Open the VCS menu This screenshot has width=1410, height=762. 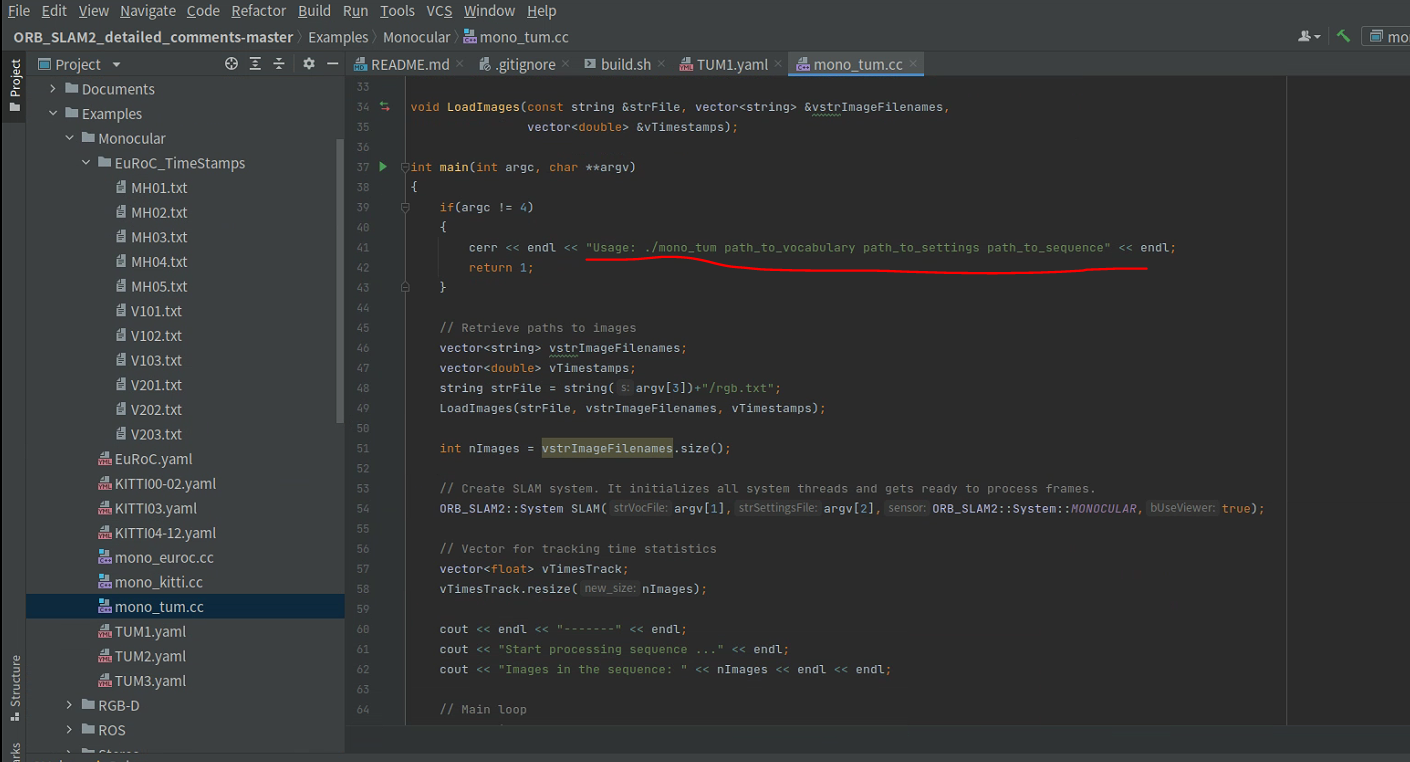click(x=439, y=11)
